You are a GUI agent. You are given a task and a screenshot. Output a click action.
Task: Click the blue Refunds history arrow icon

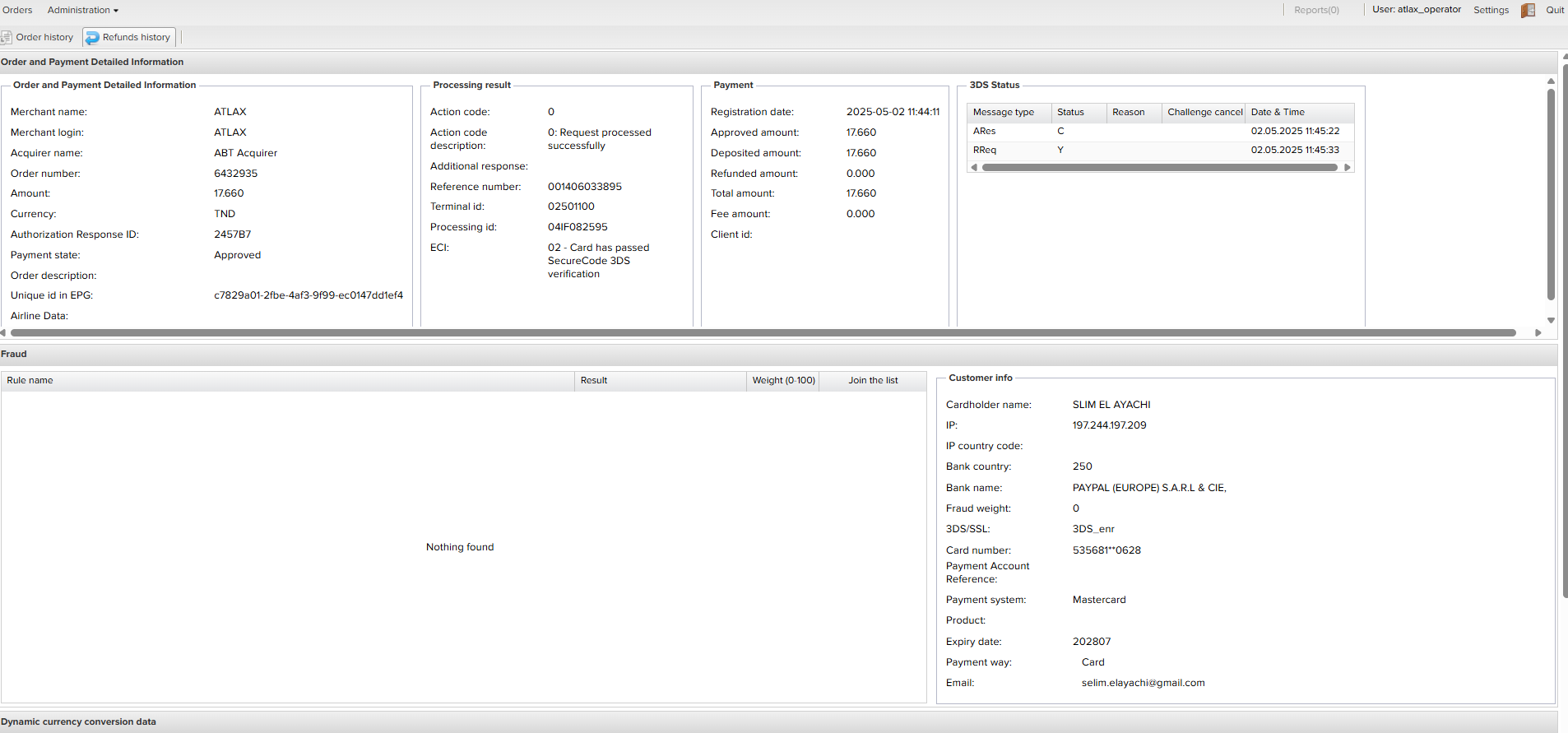coord(92,37)
